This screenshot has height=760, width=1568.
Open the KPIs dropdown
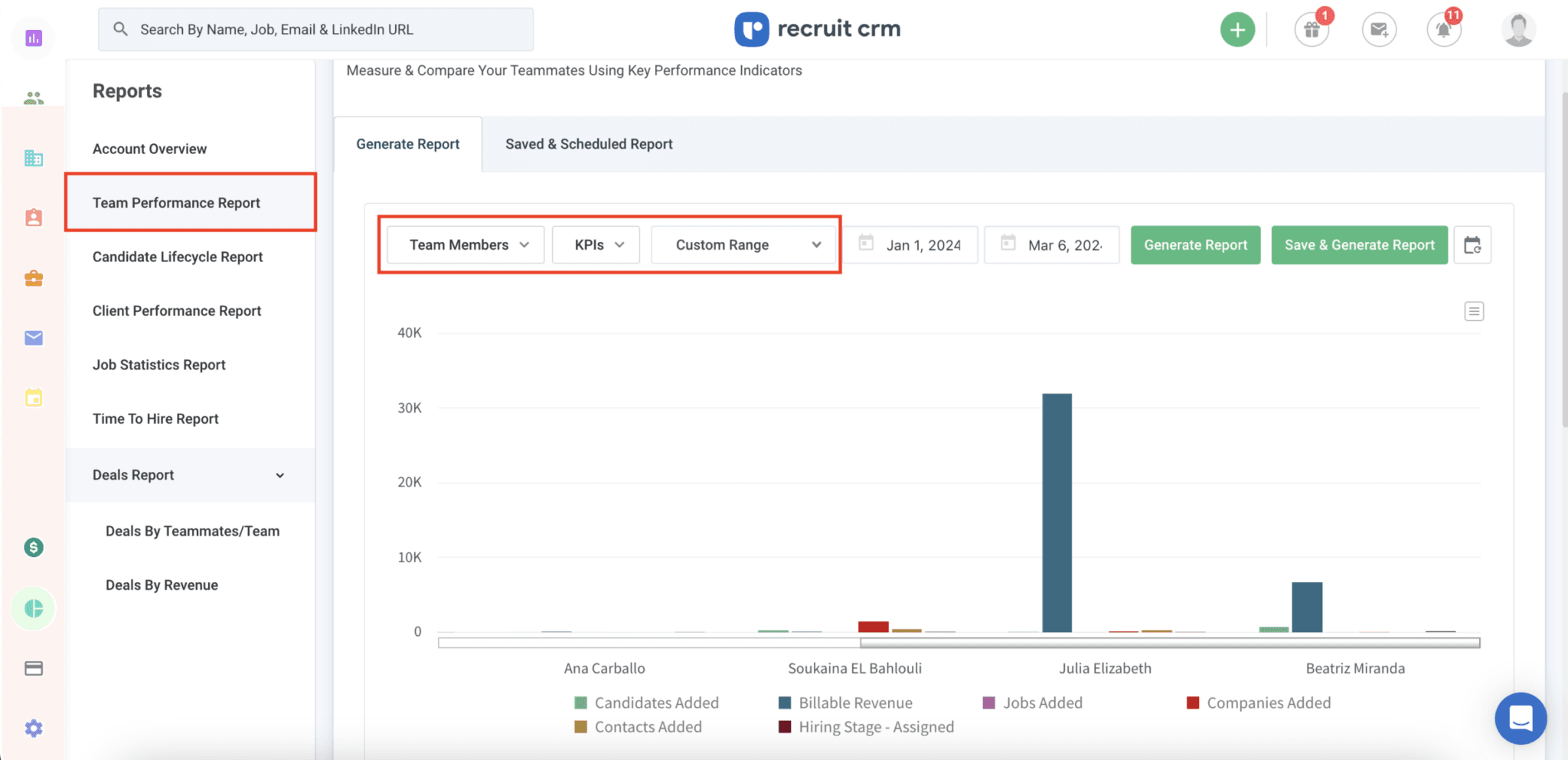coord(596,245)
